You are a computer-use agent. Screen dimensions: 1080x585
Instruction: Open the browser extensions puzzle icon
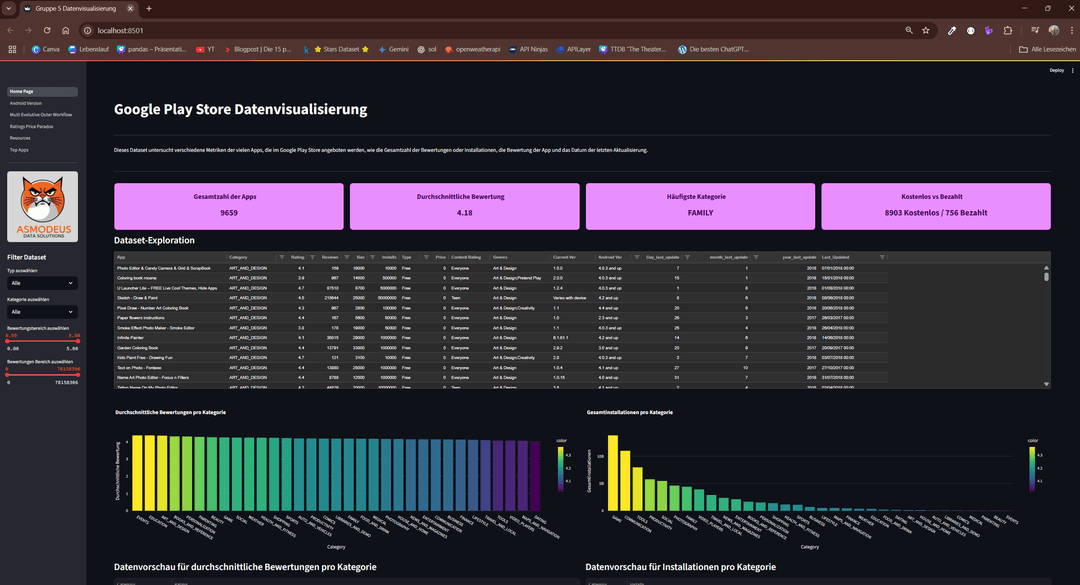click(x=1008, y=31)
